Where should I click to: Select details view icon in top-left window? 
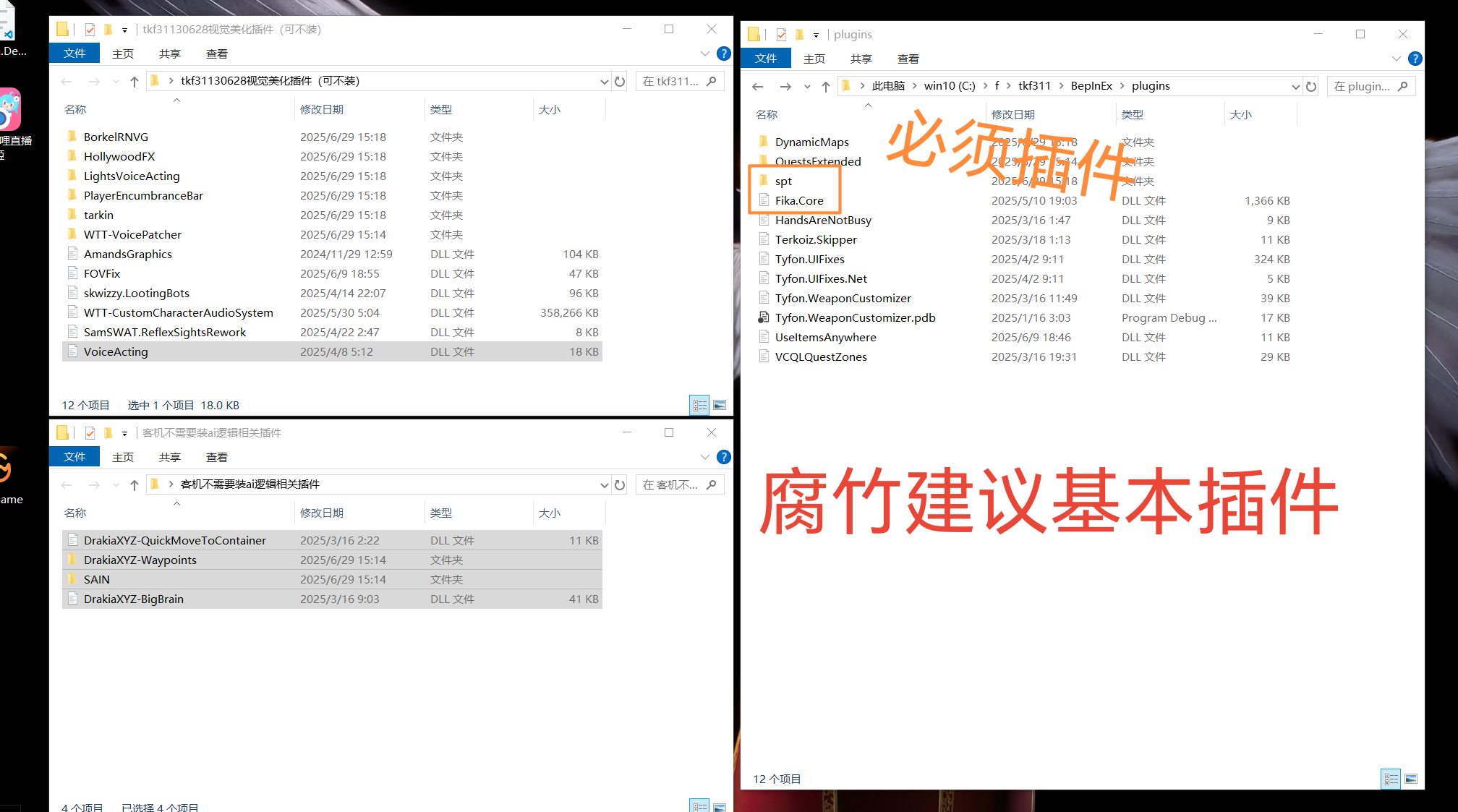[x=699, y=405]
